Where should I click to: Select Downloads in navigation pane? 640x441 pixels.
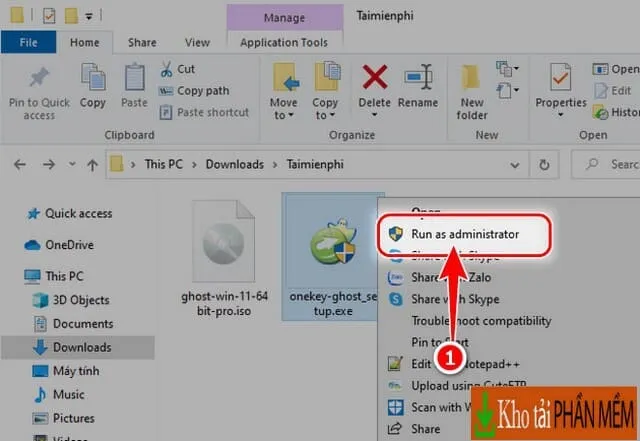click(78, 347)
